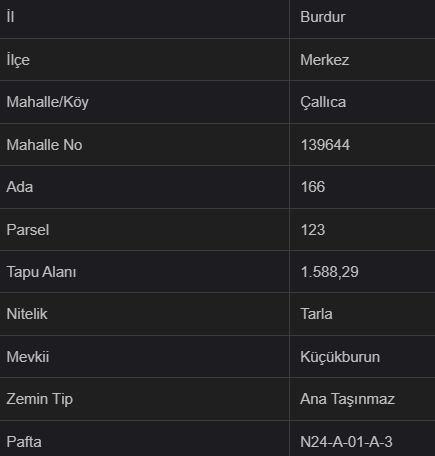The width and height of the screenshot is (435, 456).
Task: Click the İlçe label cell
Action: pyautogui.click(x=144, y=60)
